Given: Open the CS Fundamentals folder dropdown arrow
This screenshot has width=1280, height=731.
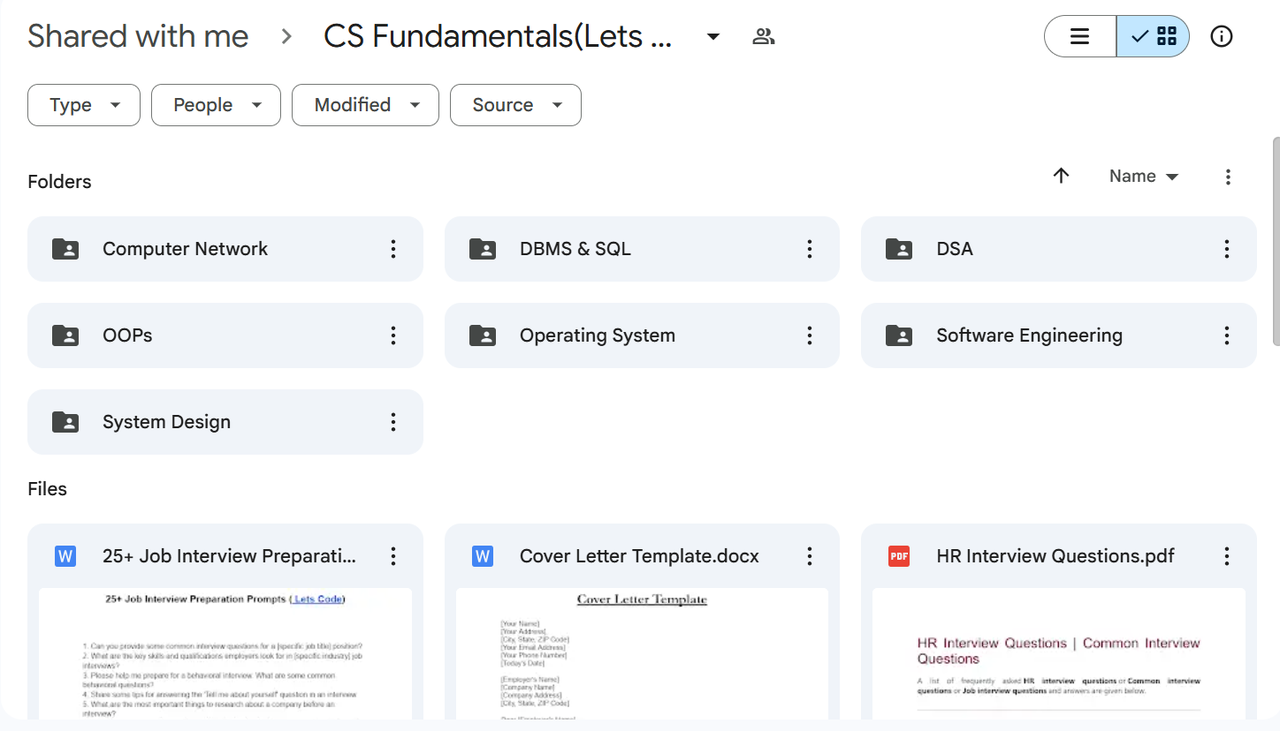Looking at the screenshot, I should (x=713, y=37).
